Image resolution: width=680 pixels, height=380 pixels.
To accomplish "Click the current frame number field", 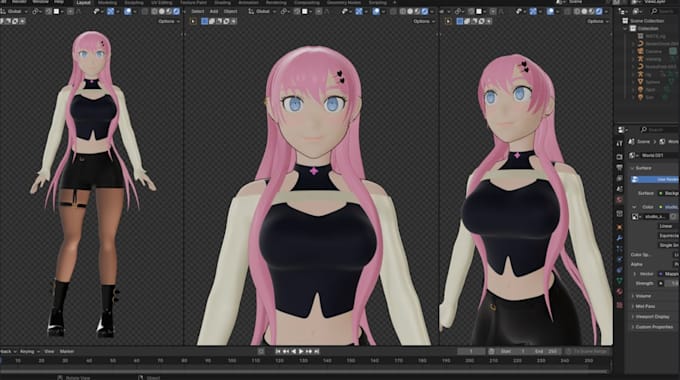I will point(471,351).
